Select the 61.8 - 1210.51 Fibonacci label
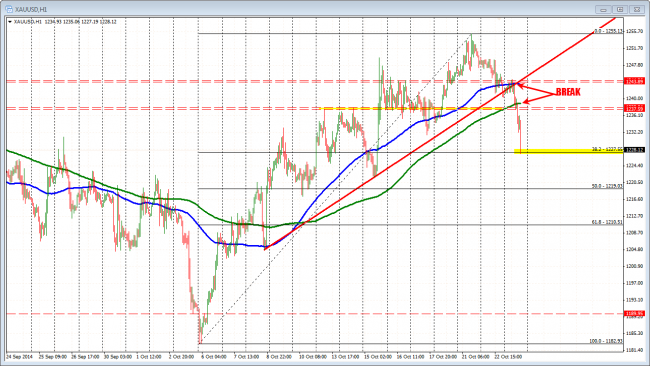Viewport: 650px width, 366px height. (607, 222)
